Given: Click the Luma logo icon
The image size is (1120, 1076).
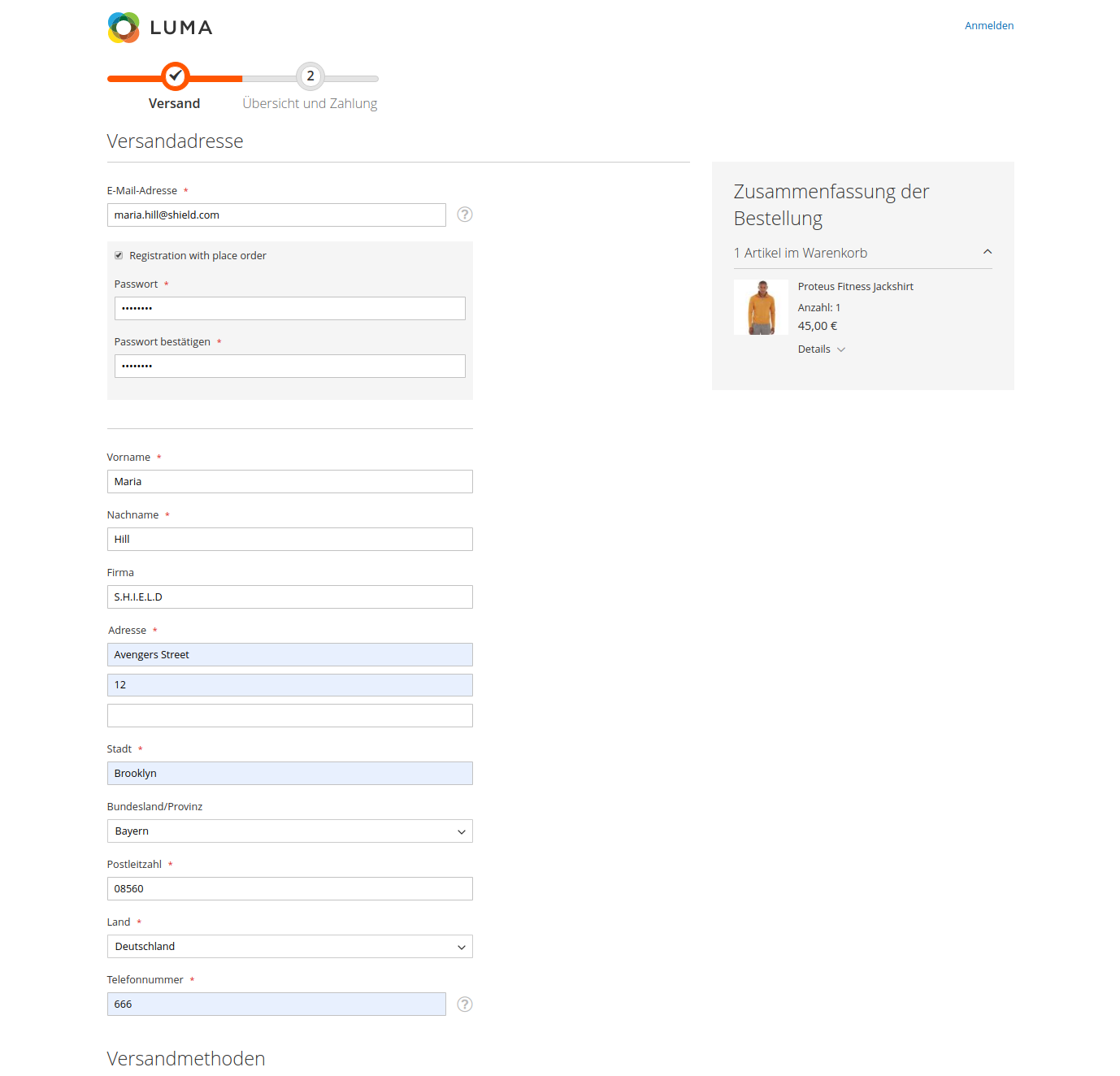Looking at the screenshot, I should pos(124,28).
